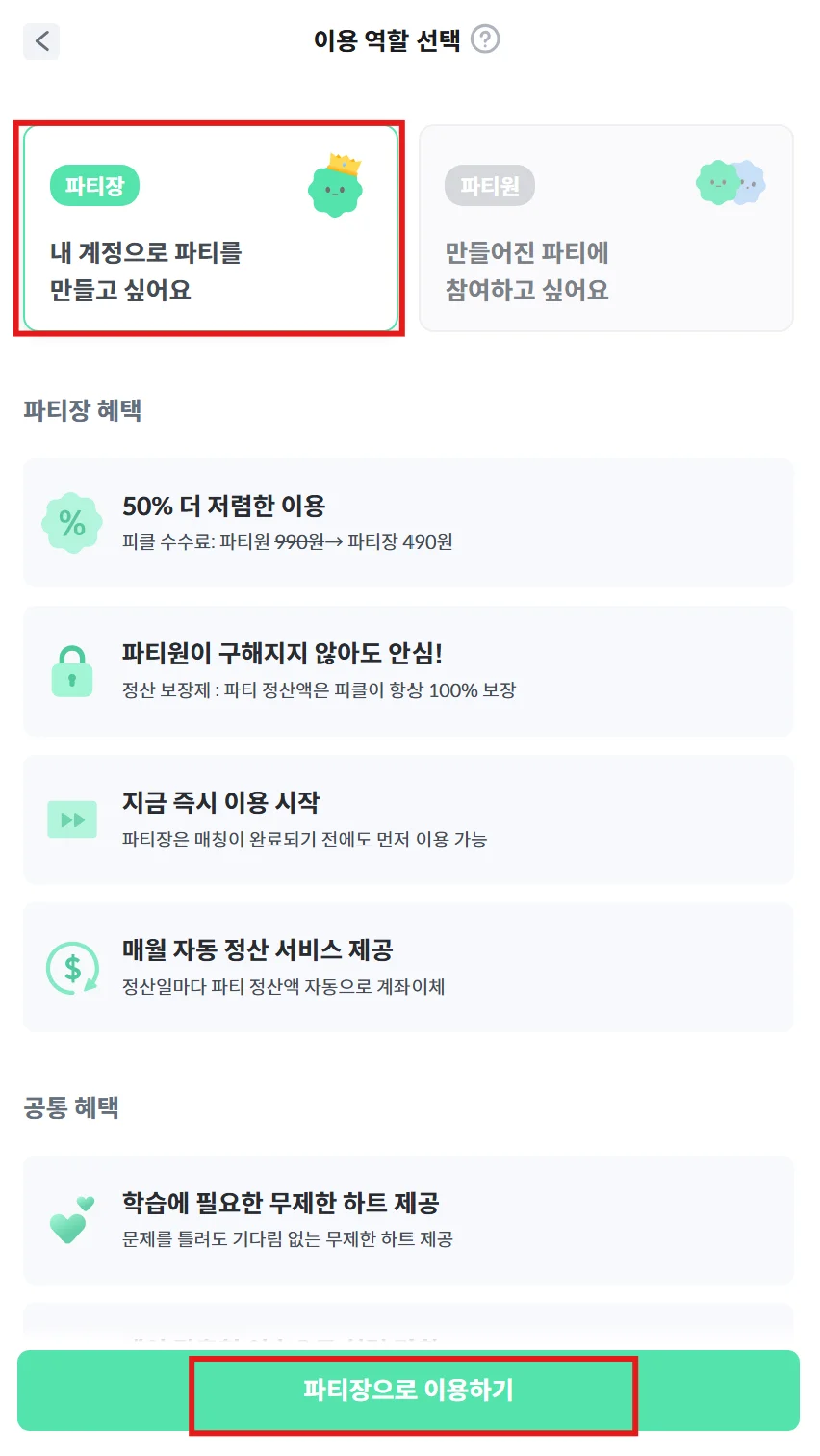Click the crowned party leader mascot icon
This screenshot has height=1456, width=820.
336,186
